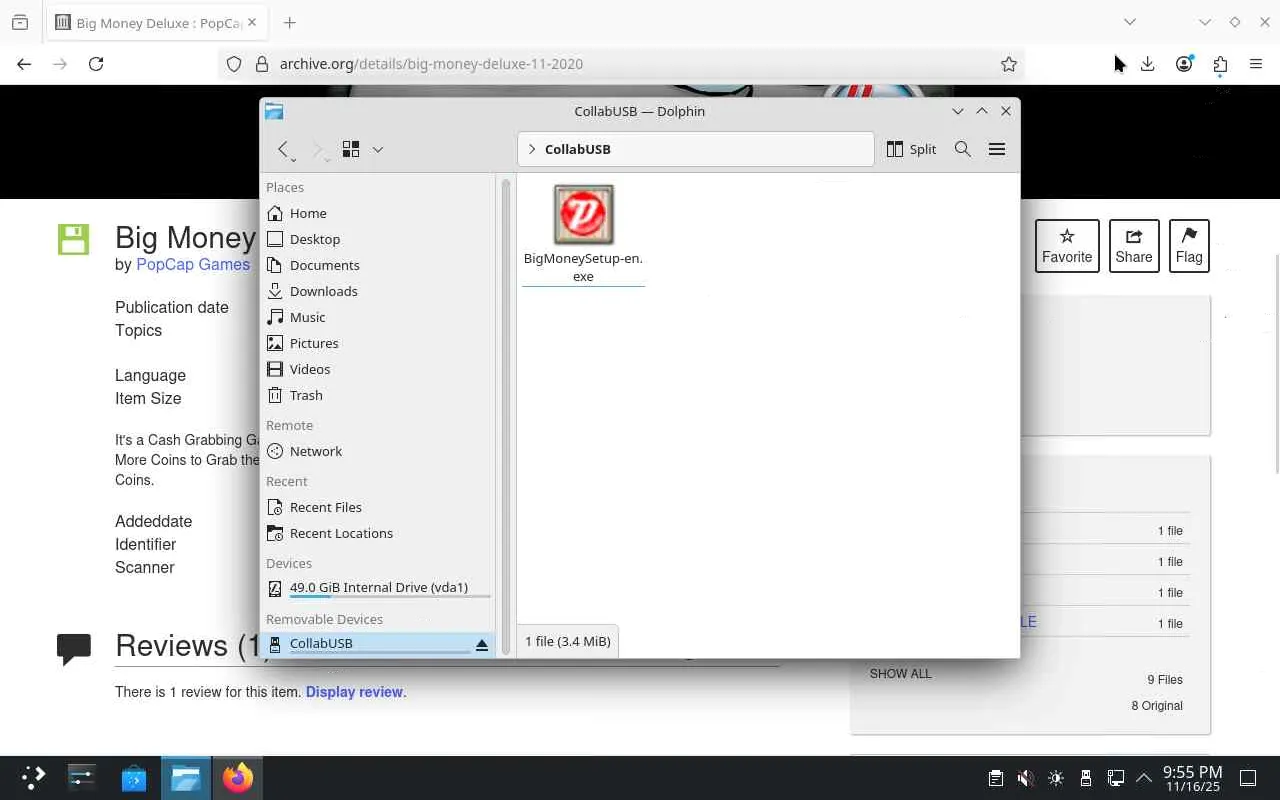1280x800 pixels.
Task: Reload the archive.org page in Firefox
Action: 96,64
